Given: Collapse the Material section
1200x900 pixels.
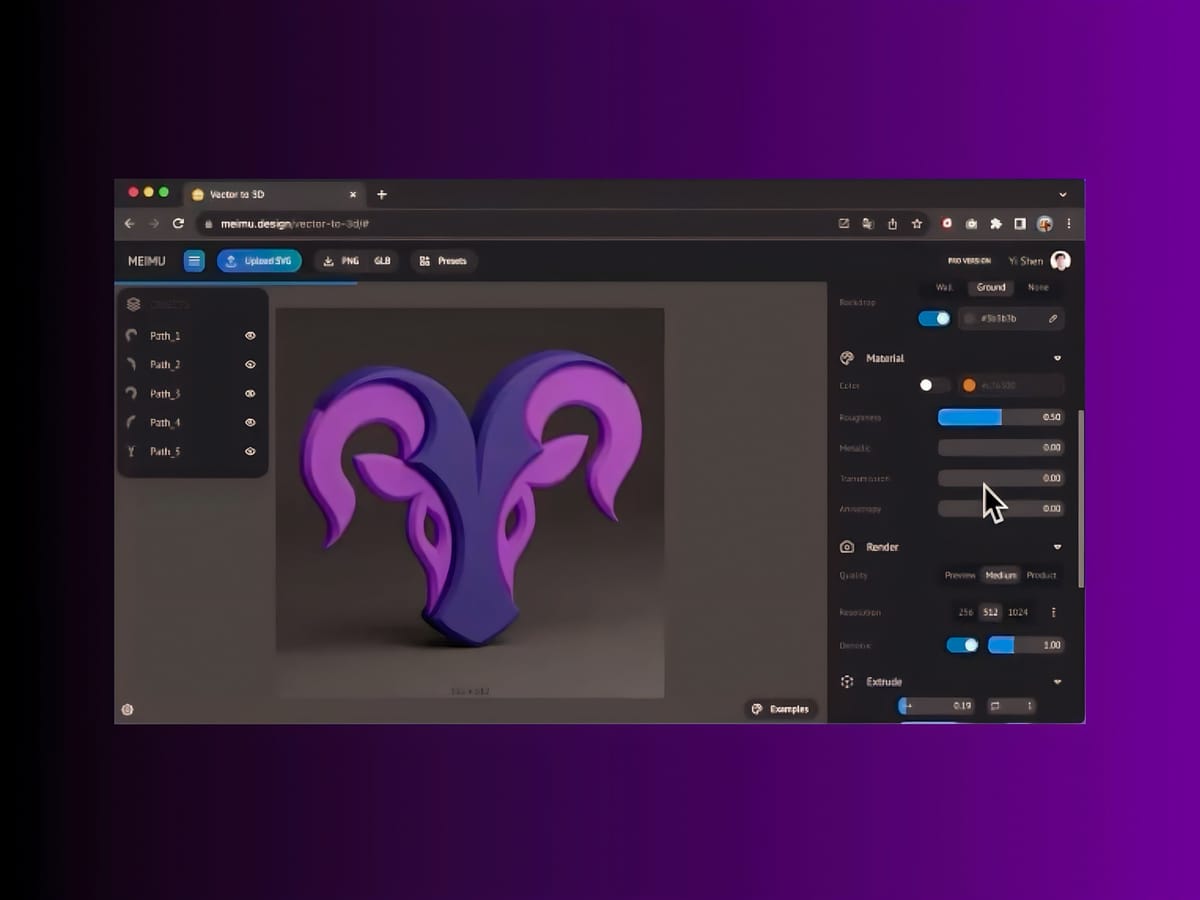Looking at the screenshot, I should coord(1057,358).
